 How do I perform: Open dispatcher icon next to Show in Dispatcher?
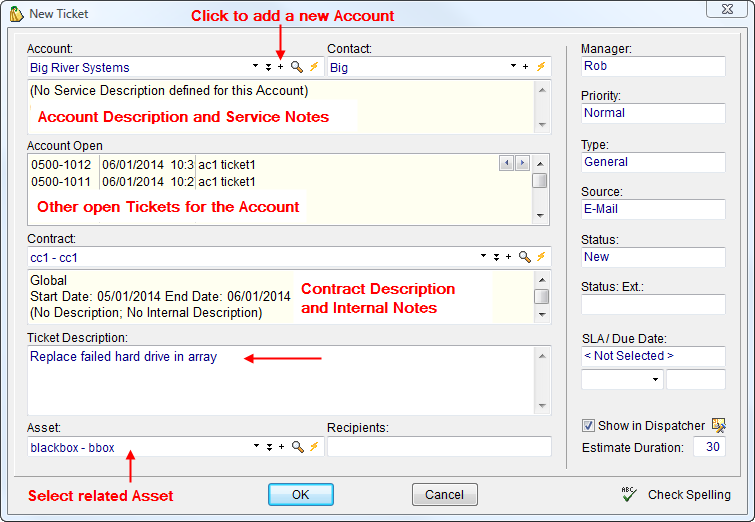tap(718, 426)
